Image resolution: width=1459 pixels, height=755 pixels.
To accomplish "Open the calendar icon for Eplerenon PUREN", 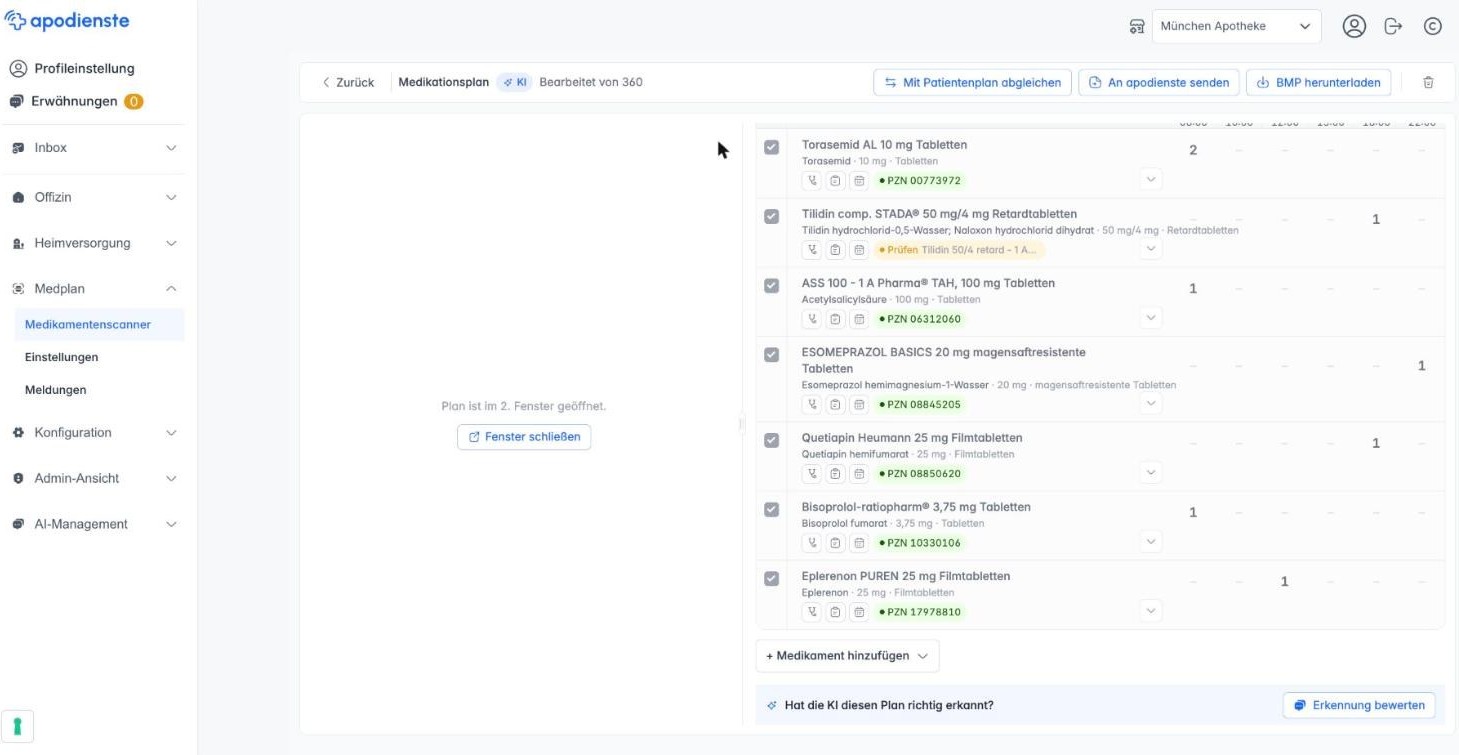I will 859,612.
